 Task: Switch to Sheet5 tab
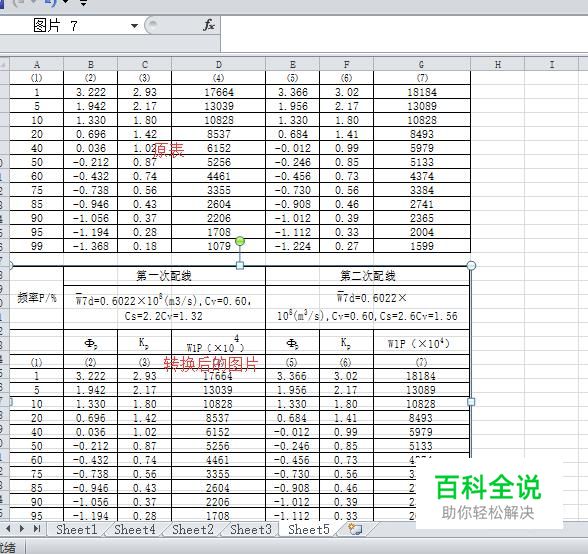[309, 529]
